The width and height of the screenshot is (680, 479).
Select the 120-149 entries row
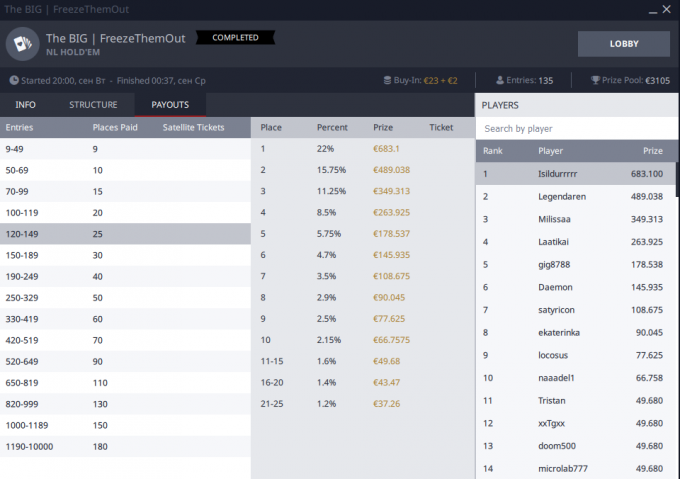pyautogui.click(x=125, y=234)
